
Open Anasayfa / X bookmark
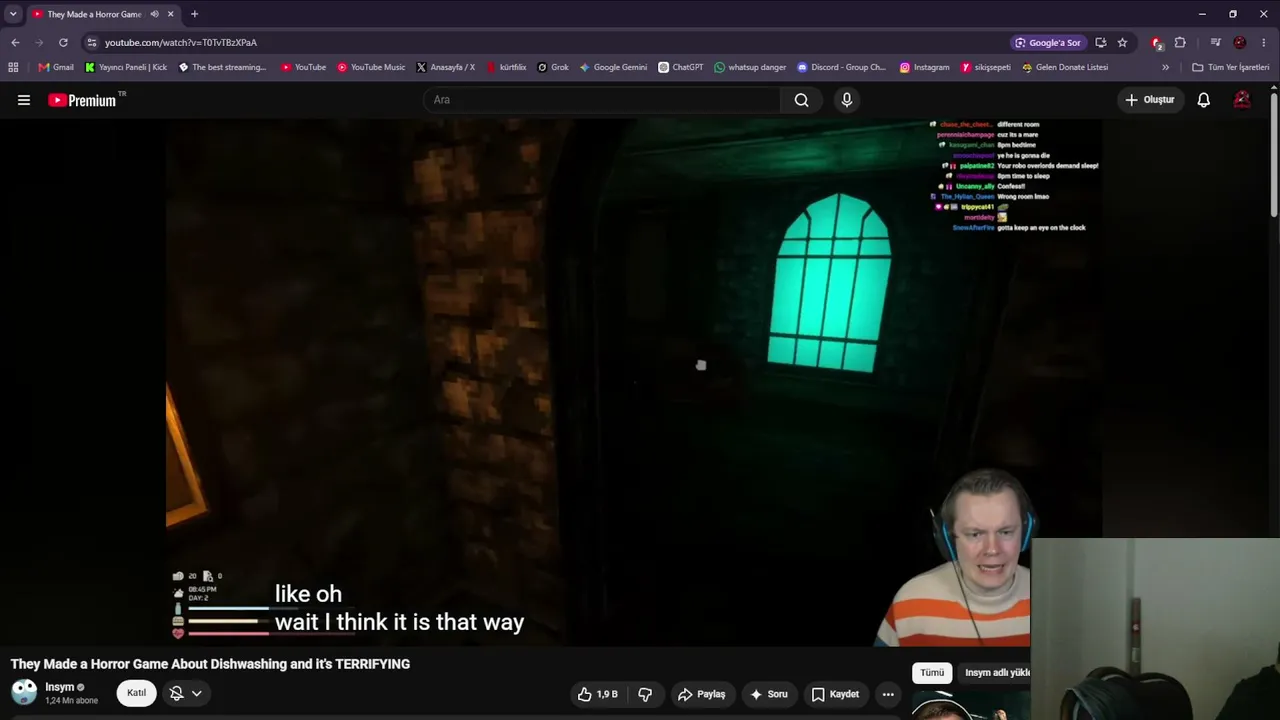tap(445, 67)
